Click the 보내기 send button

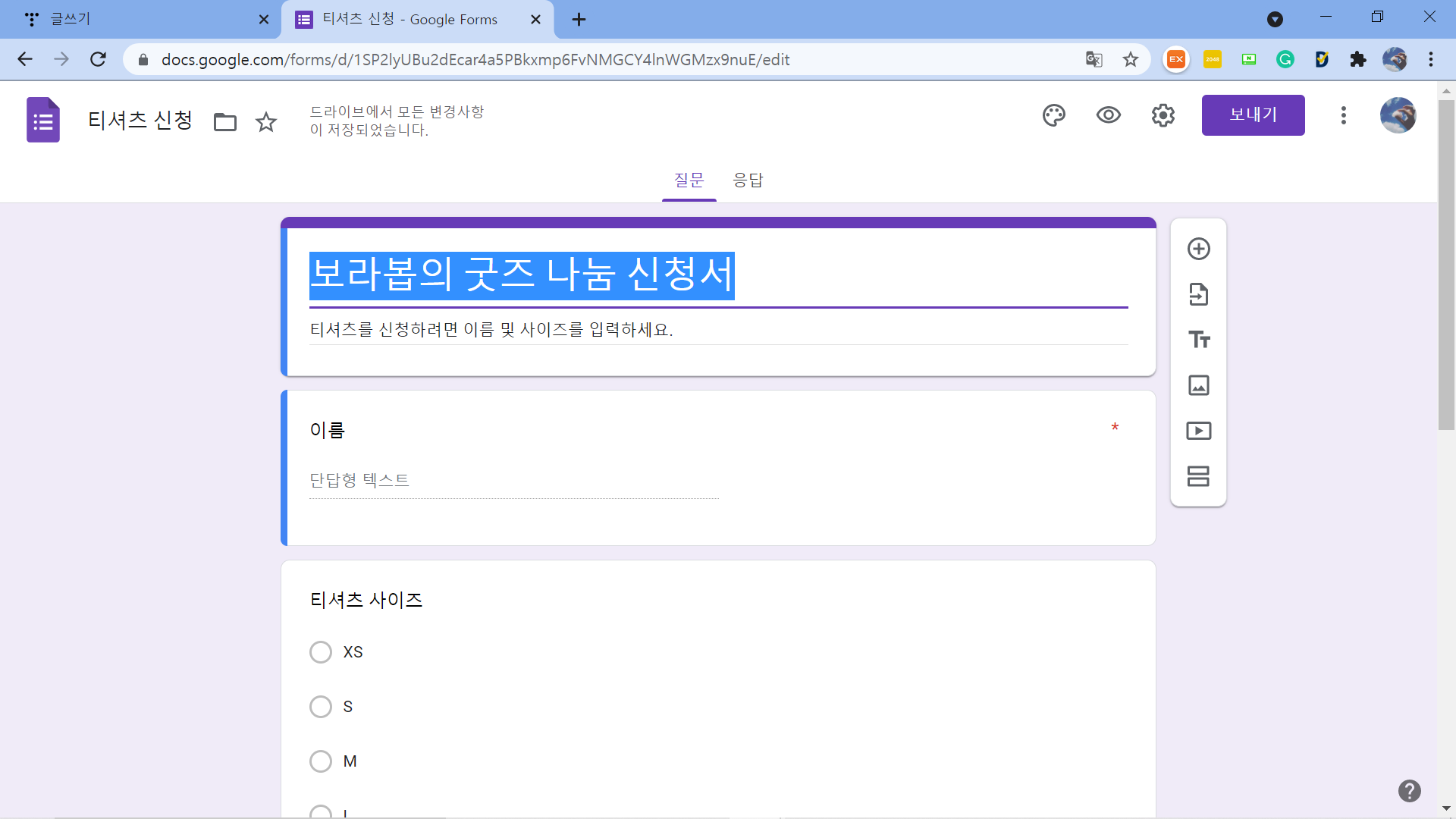click(1253, 115)
